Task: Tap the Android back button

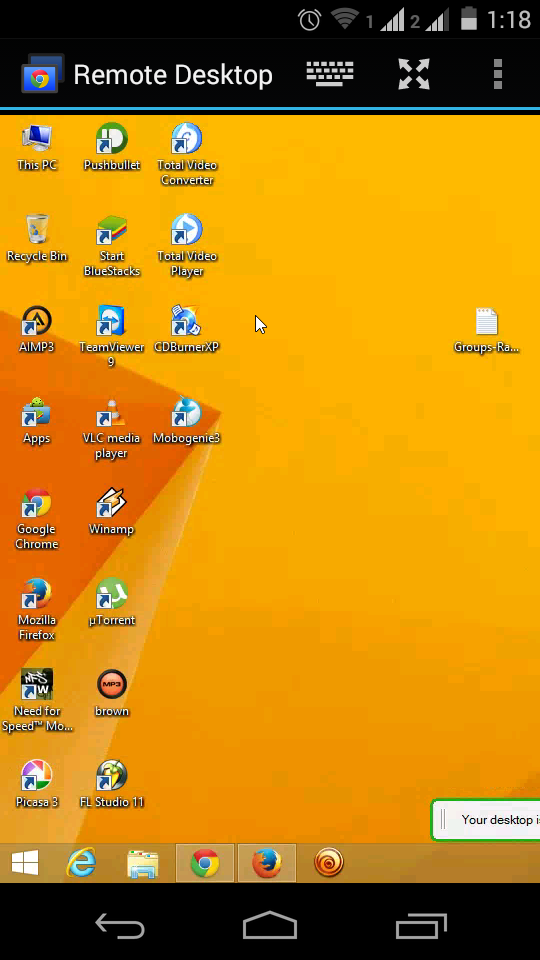Action: pos(120,926)
